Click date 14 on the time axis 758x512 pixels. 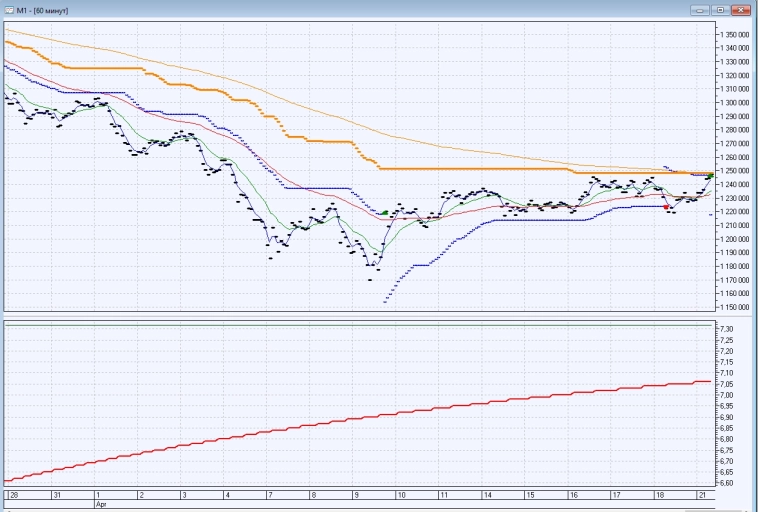pos(487,495)
